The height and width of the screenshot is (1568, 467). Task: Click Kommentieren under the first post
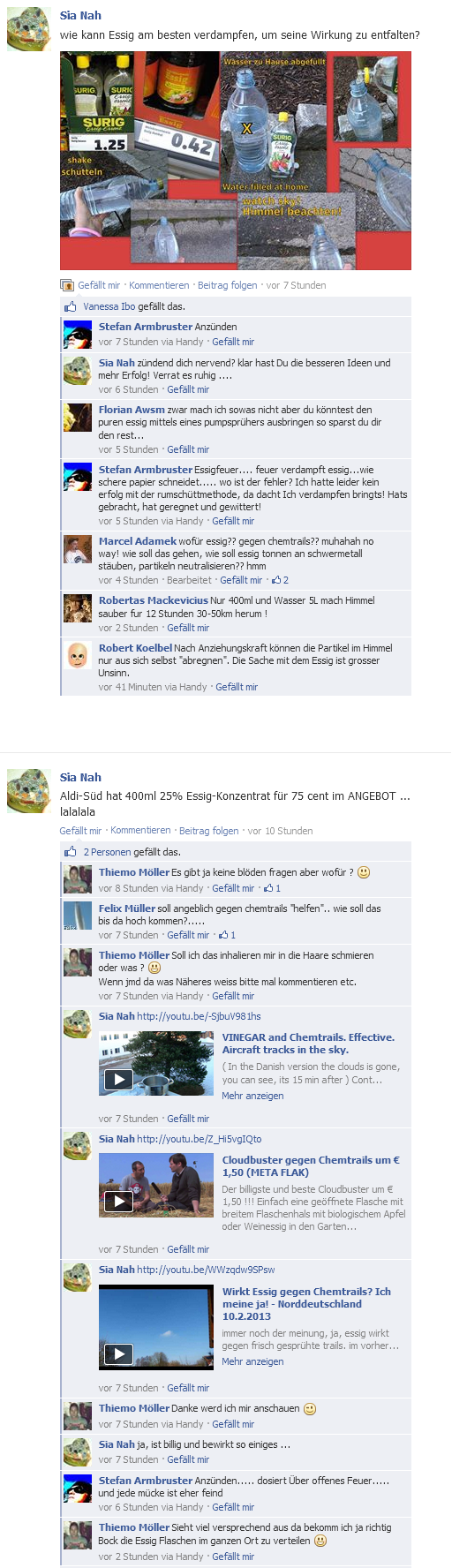(159, 285)
